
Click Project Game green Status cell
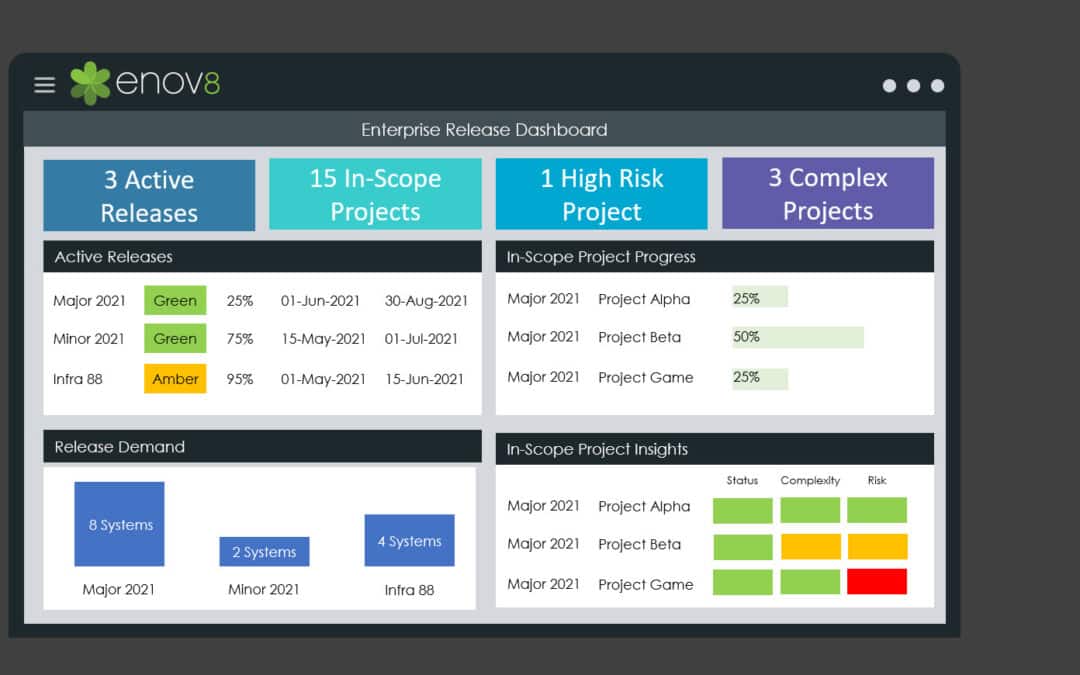point(742,582)
